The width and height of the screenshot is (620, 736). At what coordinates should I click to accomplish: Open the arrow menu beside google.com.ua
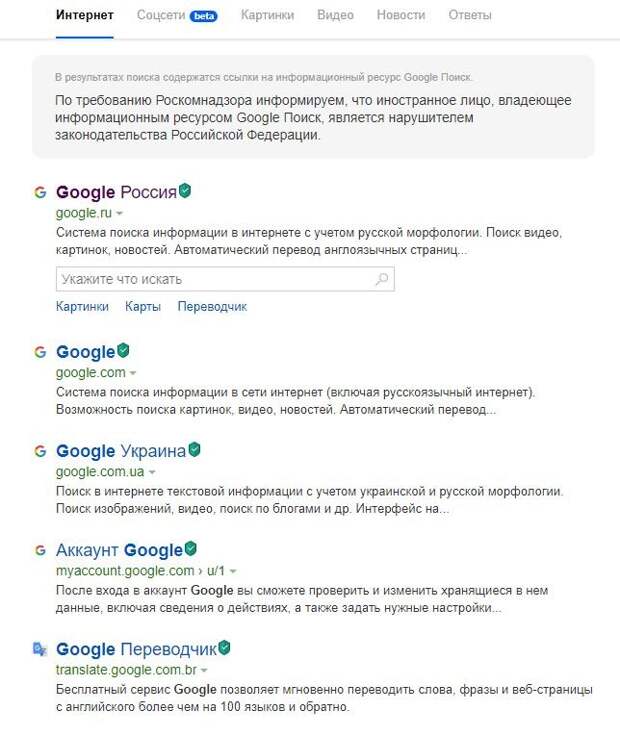coord(153,472)
